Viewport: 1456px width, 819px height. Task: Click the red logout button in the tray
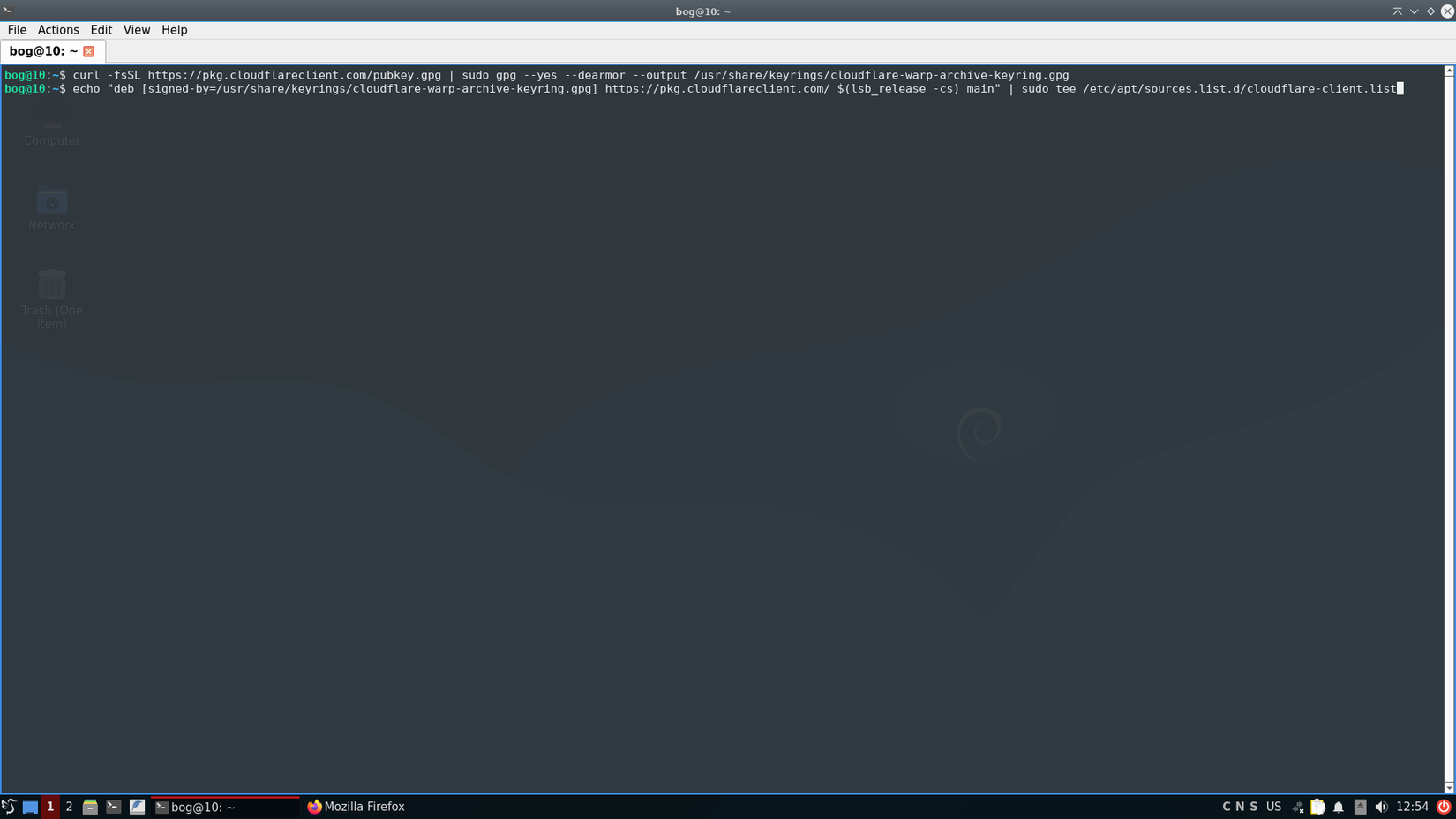point(1443,806)
